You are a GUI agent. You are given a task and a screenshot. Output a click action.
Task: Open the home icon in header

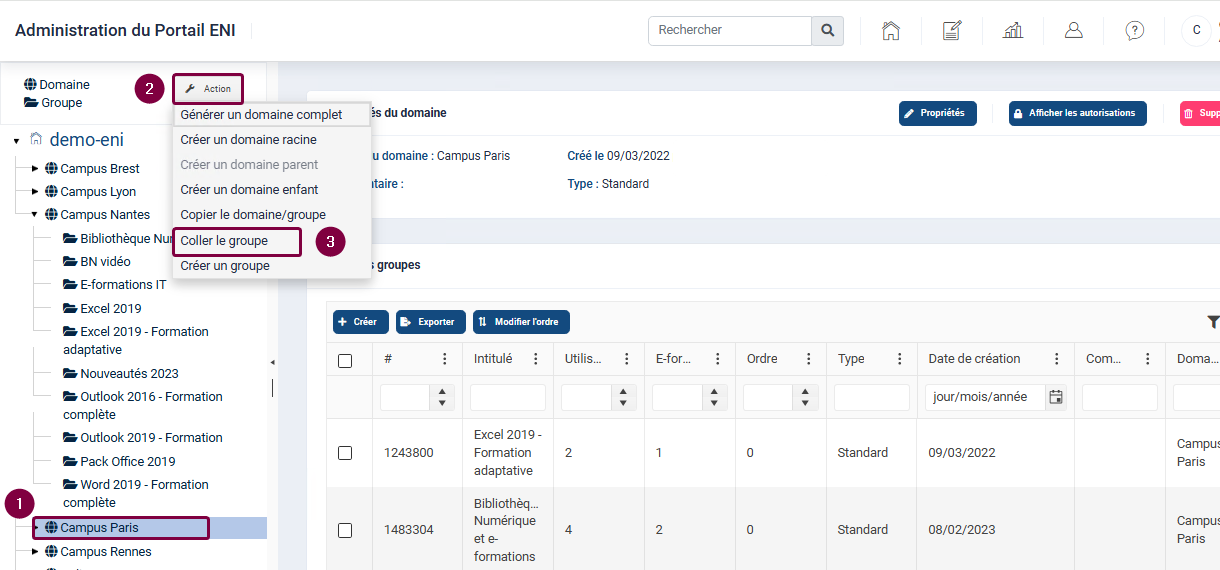point(890,30)
